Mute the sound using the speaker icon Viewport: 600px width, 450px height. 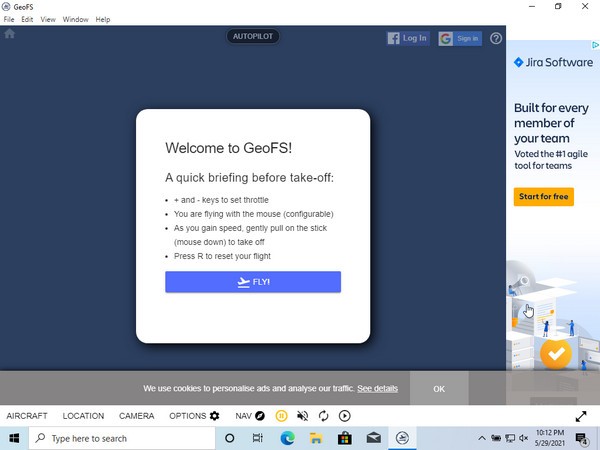(303, 416)
